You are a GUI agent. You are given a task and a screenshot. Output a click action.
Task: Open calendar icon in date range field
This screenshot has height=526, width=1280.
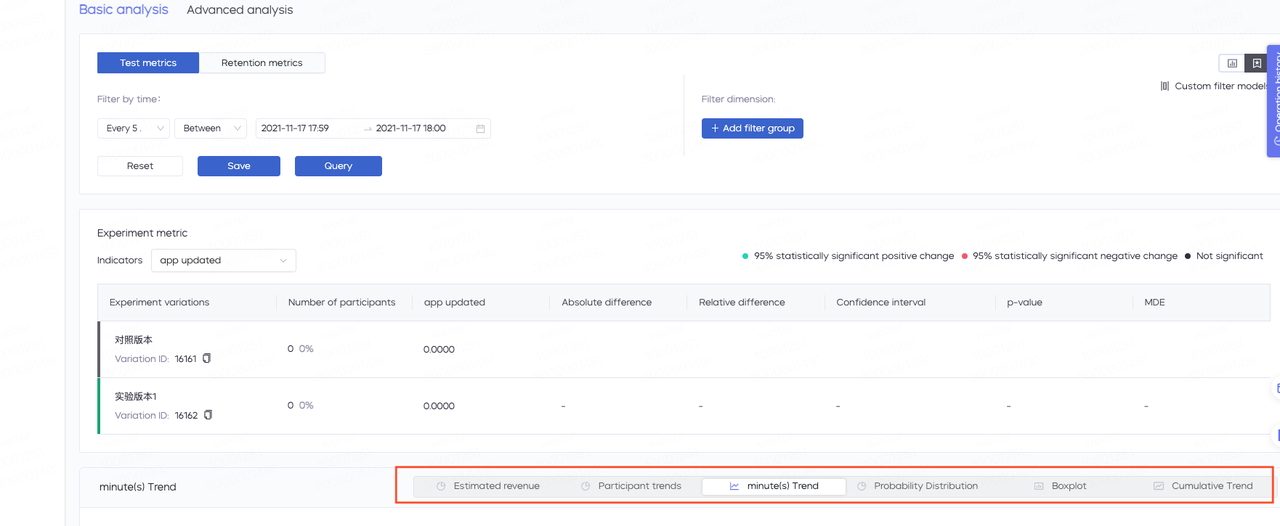click(x=480, y=128)
